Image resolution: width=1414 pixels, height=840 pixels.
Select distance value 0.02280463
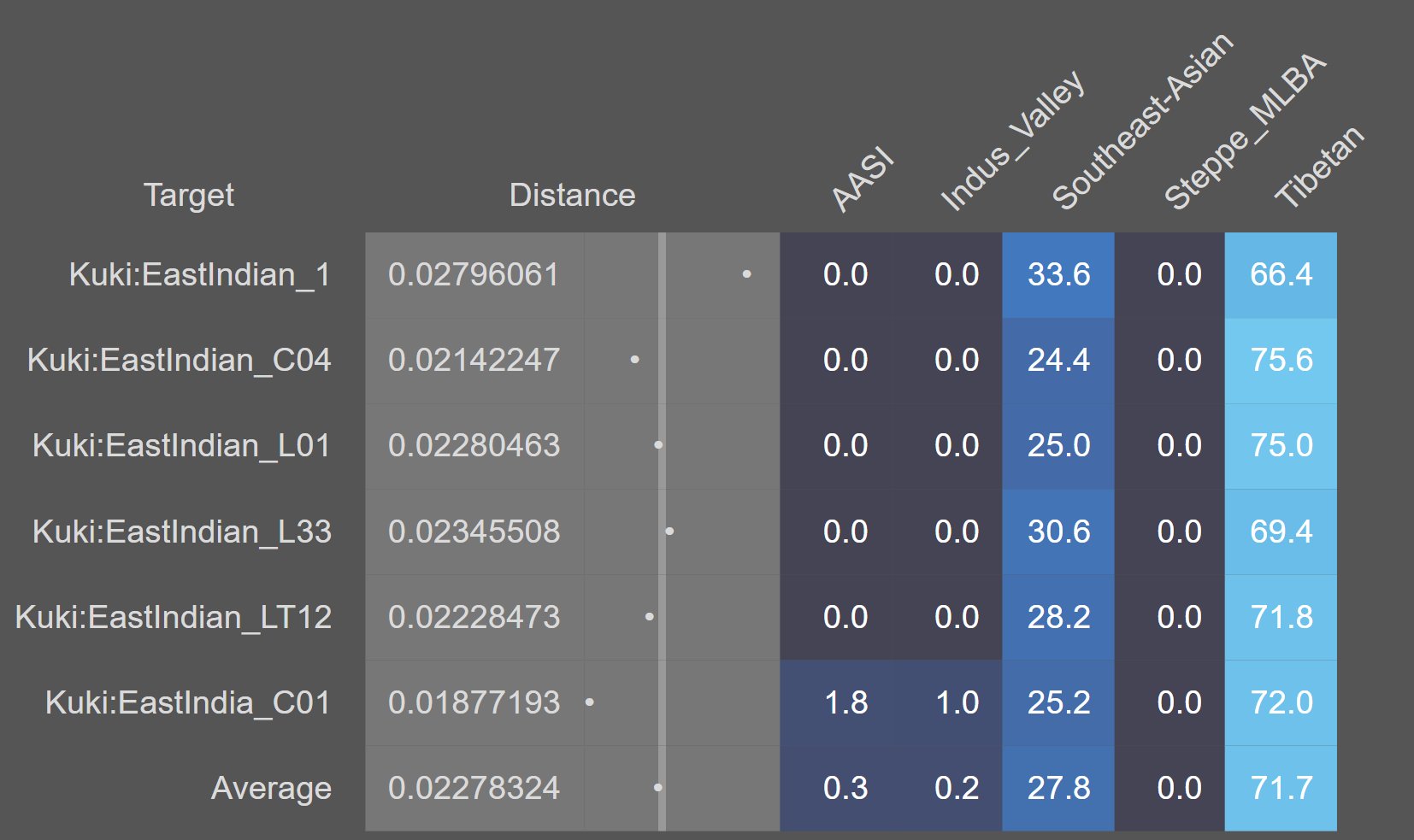coord(474,446)
